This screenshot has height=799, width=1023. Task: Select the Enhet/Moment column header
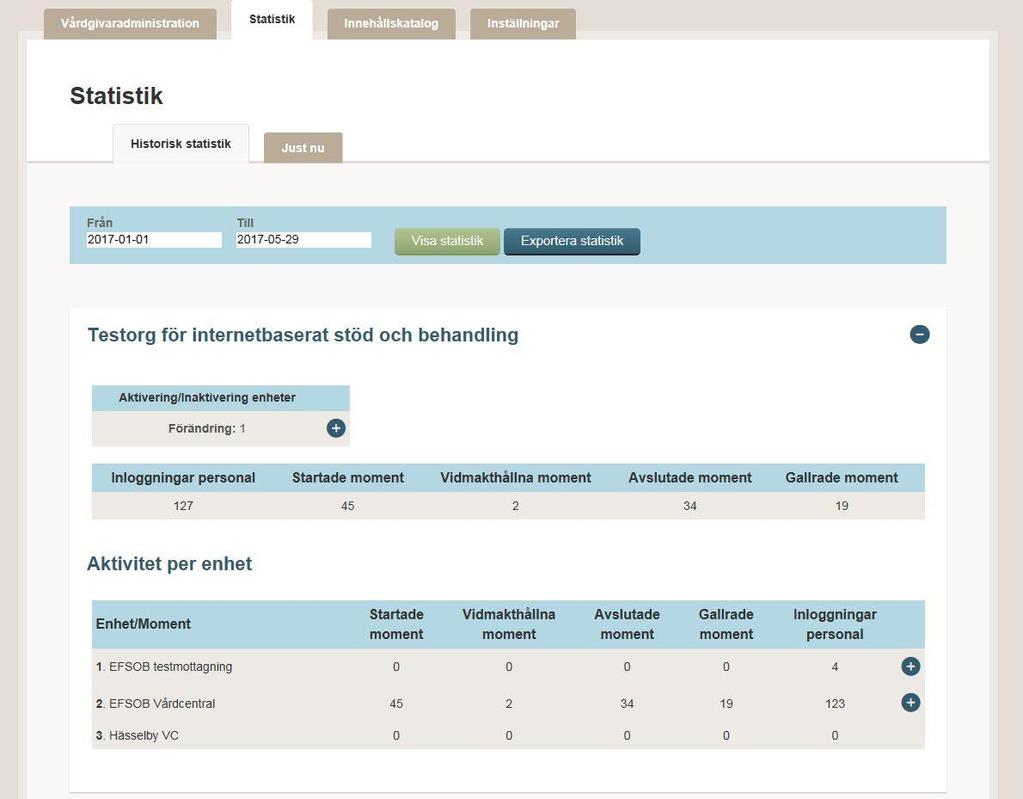(x=143, y=624)
